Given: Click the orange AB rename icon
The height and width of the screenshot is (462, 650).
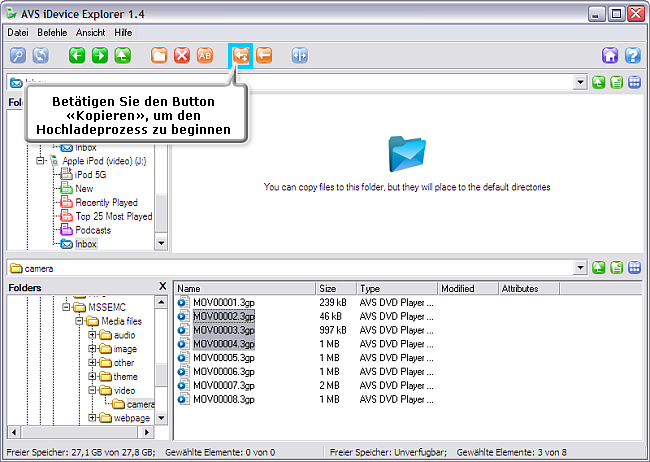Looking at the screenshot, I should [x=205, y=55].
